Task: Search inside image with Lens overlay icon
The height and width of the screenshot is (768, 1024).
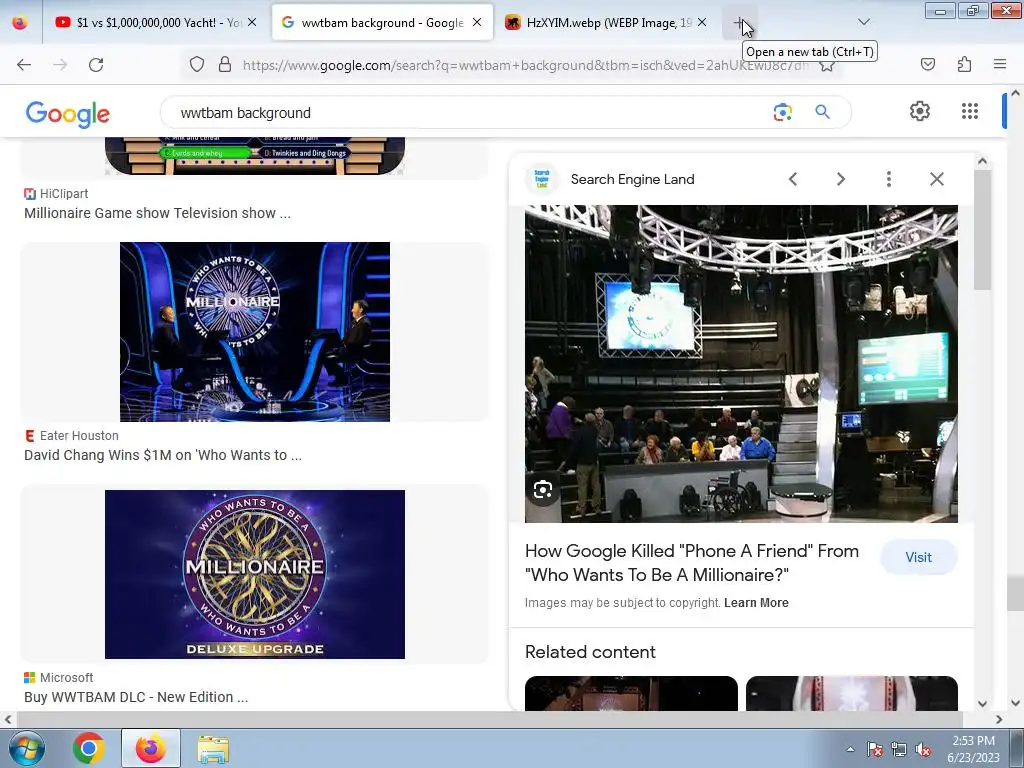Action: [543, 489]
